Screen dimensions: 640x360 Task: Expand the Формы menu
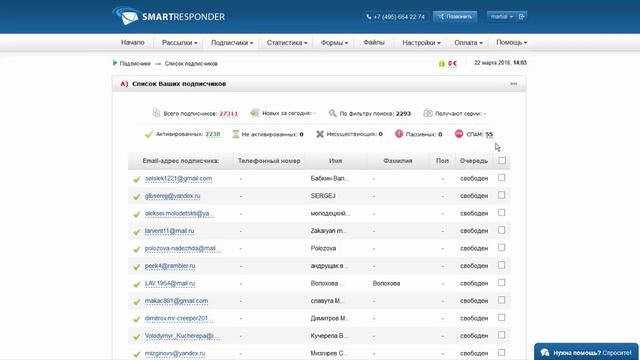point(334,42)
